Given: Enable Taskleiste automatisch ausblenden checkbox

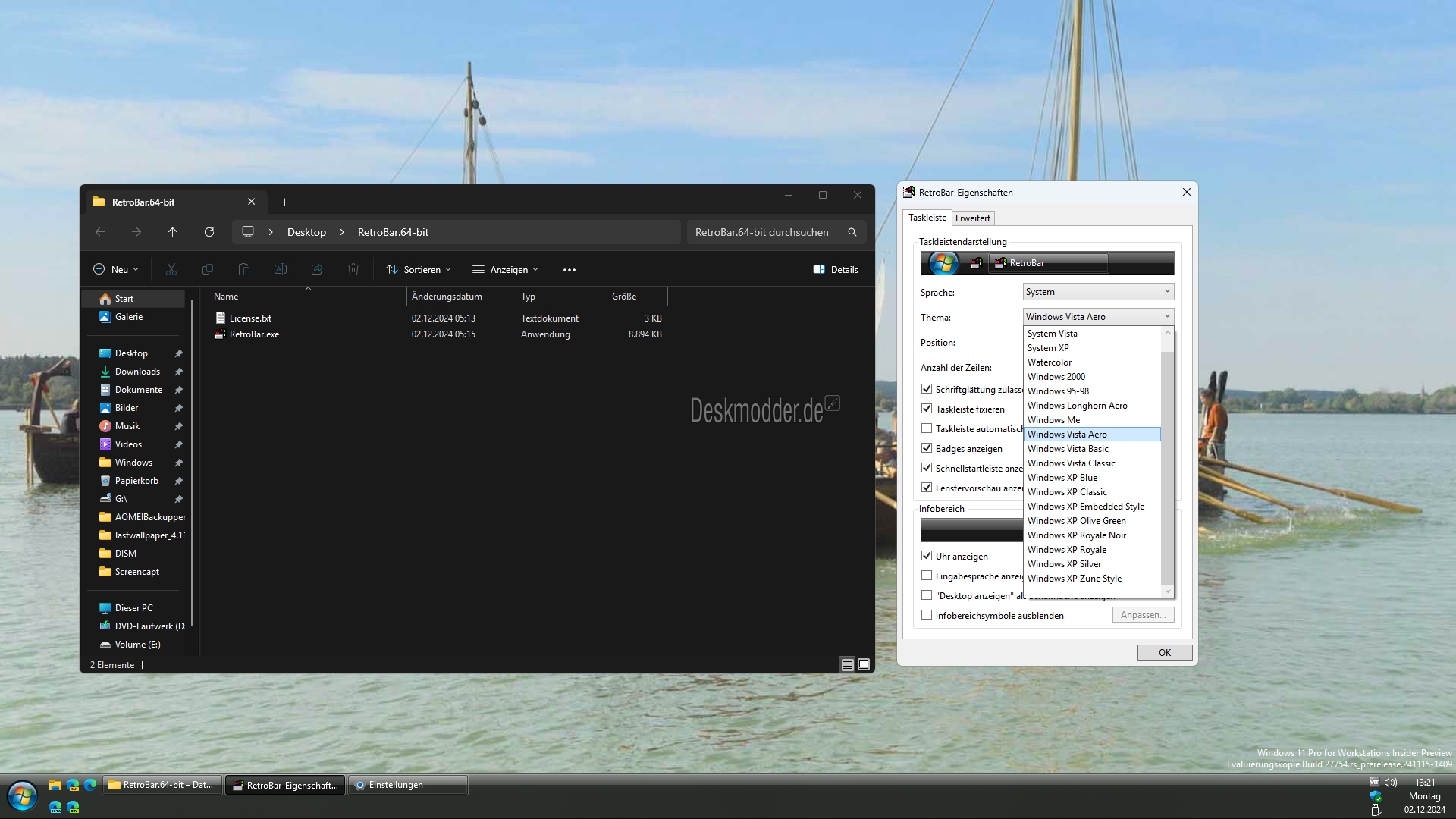Looking at the screenshot, I should (x=927, y=428).
